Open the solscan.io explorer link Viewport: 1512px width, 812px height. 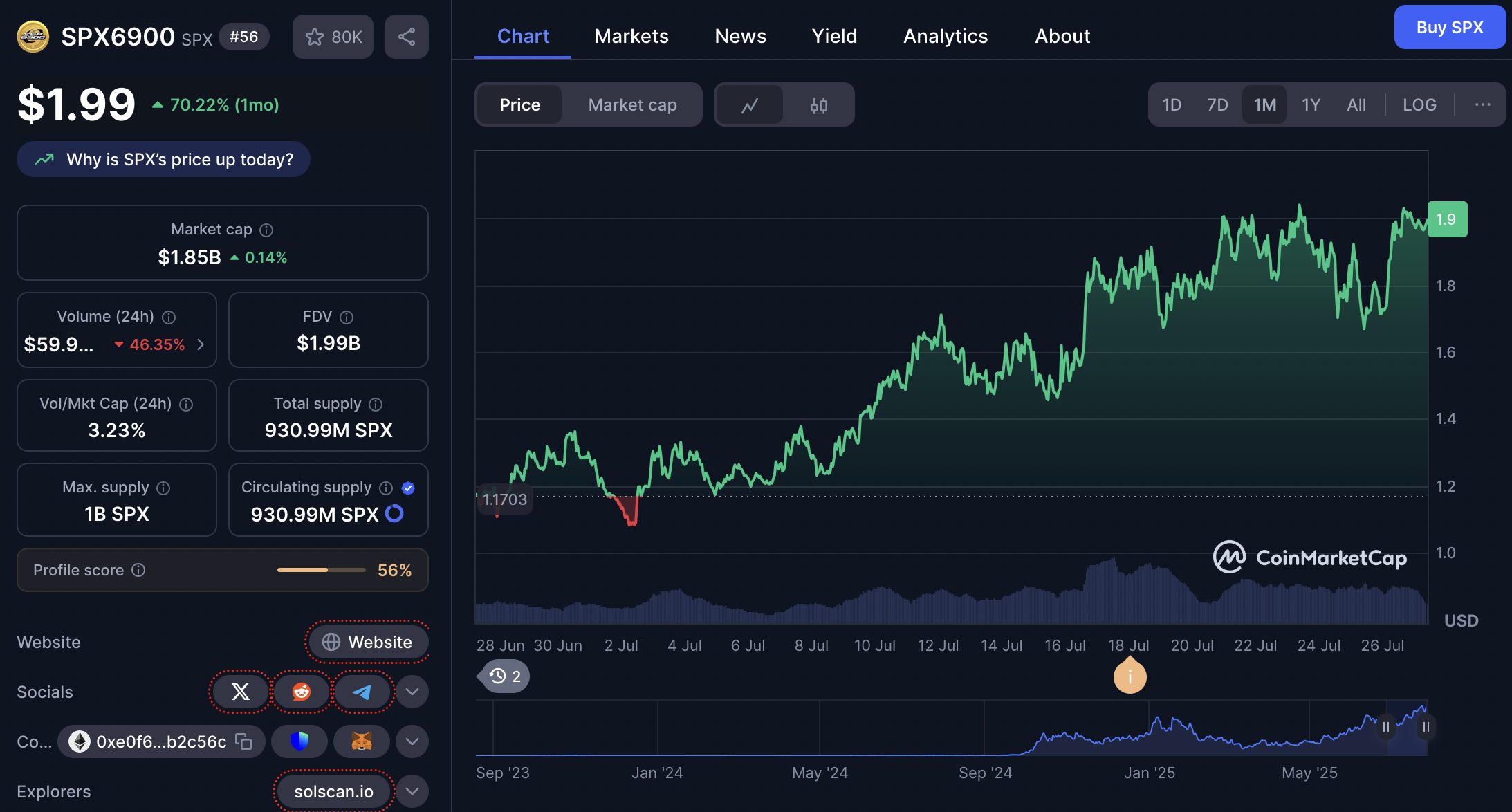(x=334, y=791)
